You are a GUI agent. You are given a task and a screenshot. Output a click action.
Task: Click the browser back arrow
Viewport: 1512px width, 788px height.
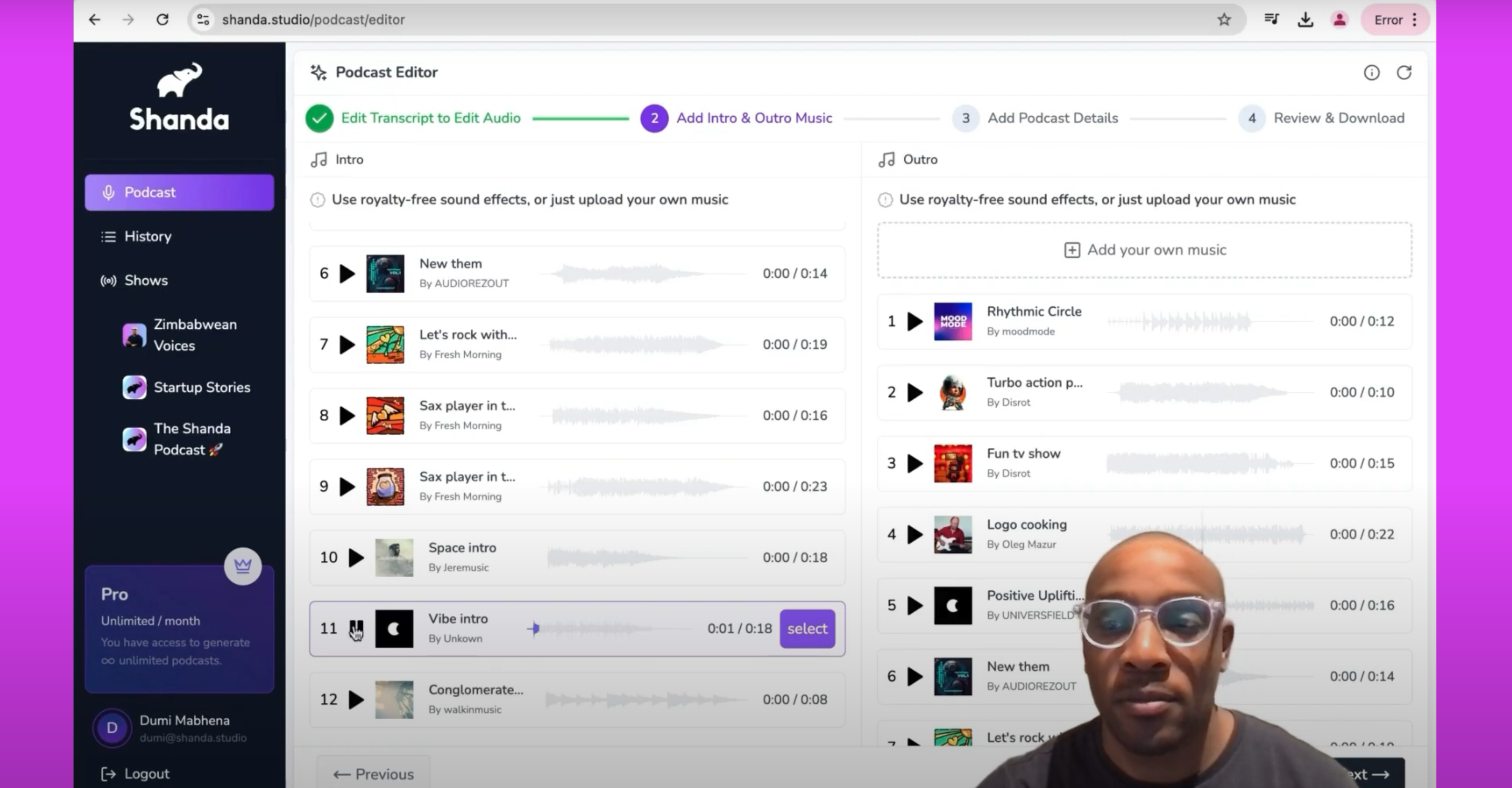point(95,19)
